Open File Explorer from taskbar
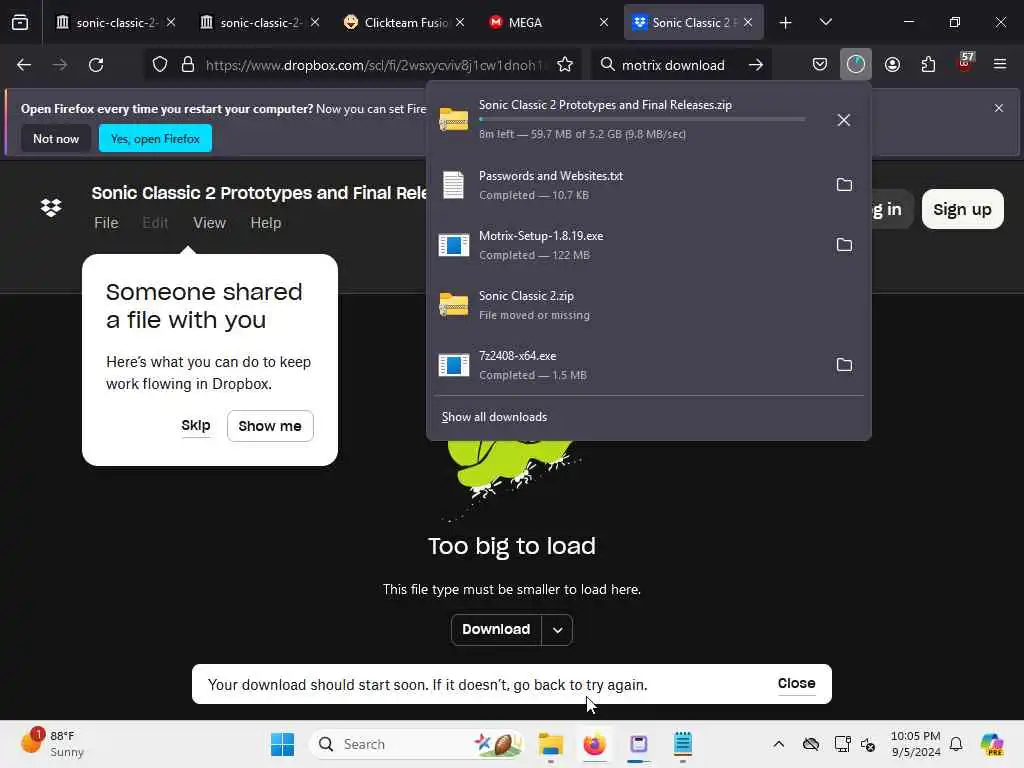 coord(551,744)
